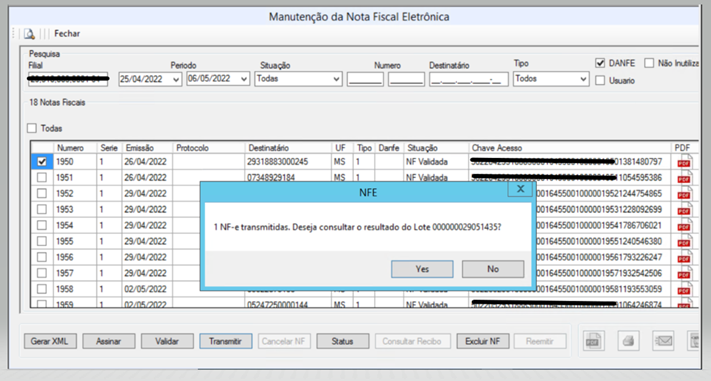Click the printer icon button
This screenshot has width=711, height=381.
tap(628, 341)
